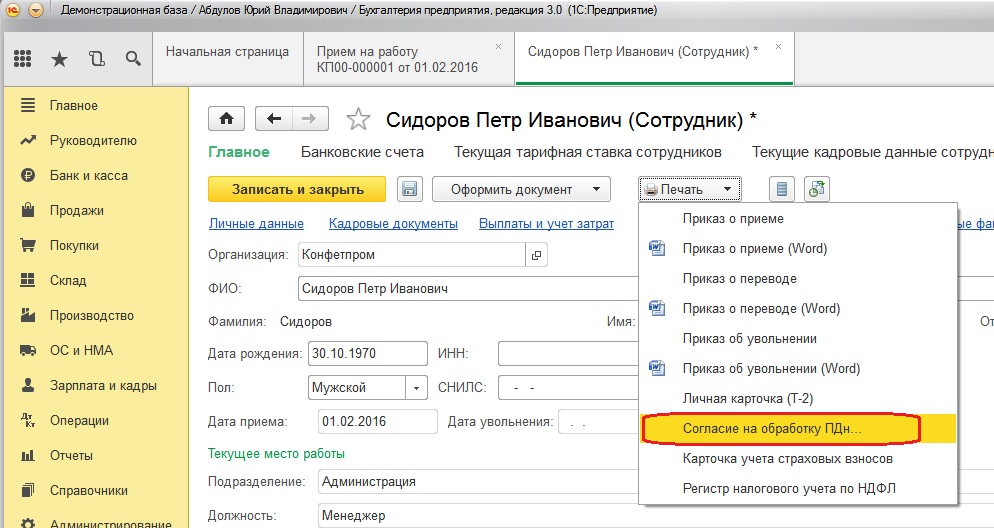Open the Выплаты и учет затрат link
The image size is (994, 528).
pyautogui.click(x=546, y=223)
